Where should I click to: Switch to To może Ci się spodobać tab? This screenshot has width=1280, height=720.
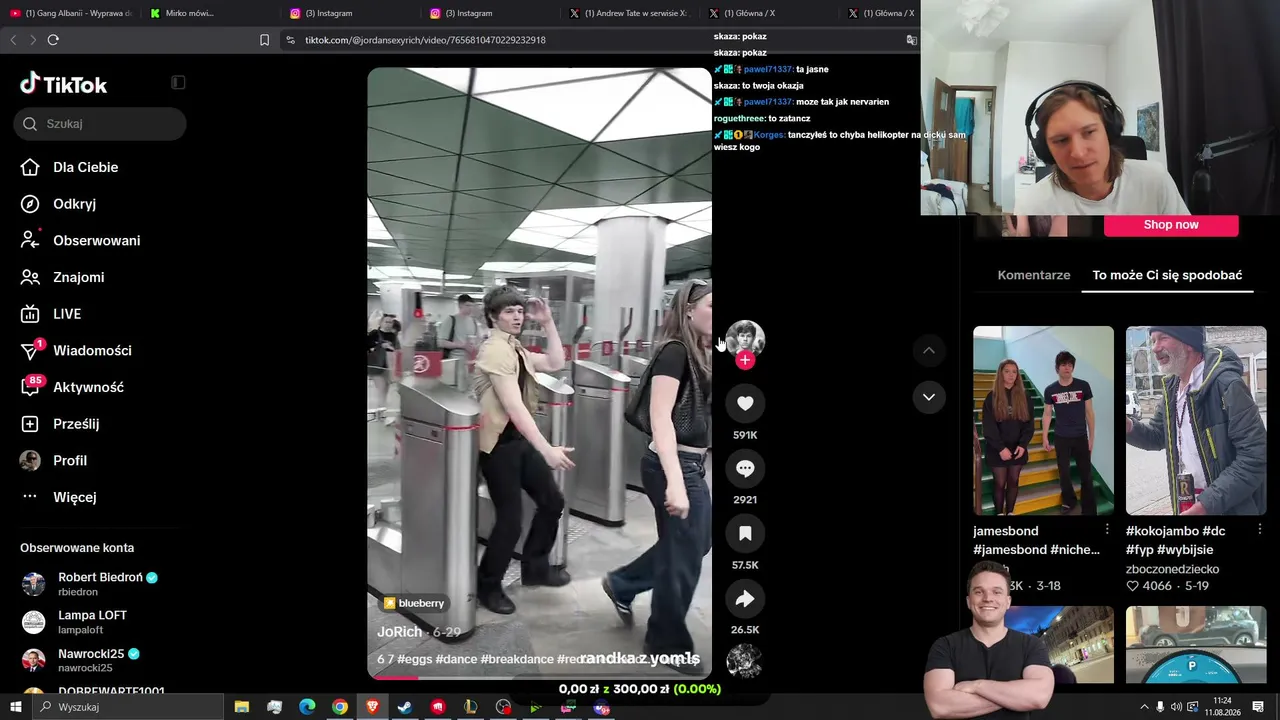click(x=1167, y=275)
